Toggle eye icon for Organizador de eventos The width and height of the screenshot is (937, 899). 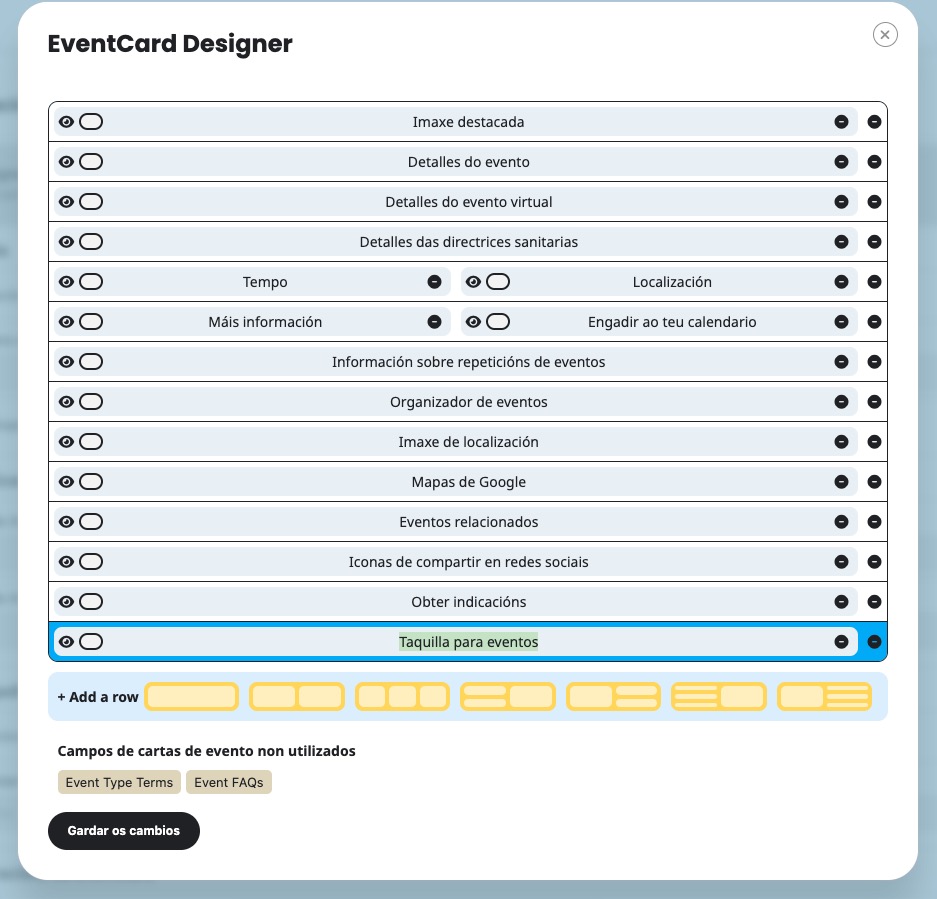pyautogui.click(x=66, y=402)
